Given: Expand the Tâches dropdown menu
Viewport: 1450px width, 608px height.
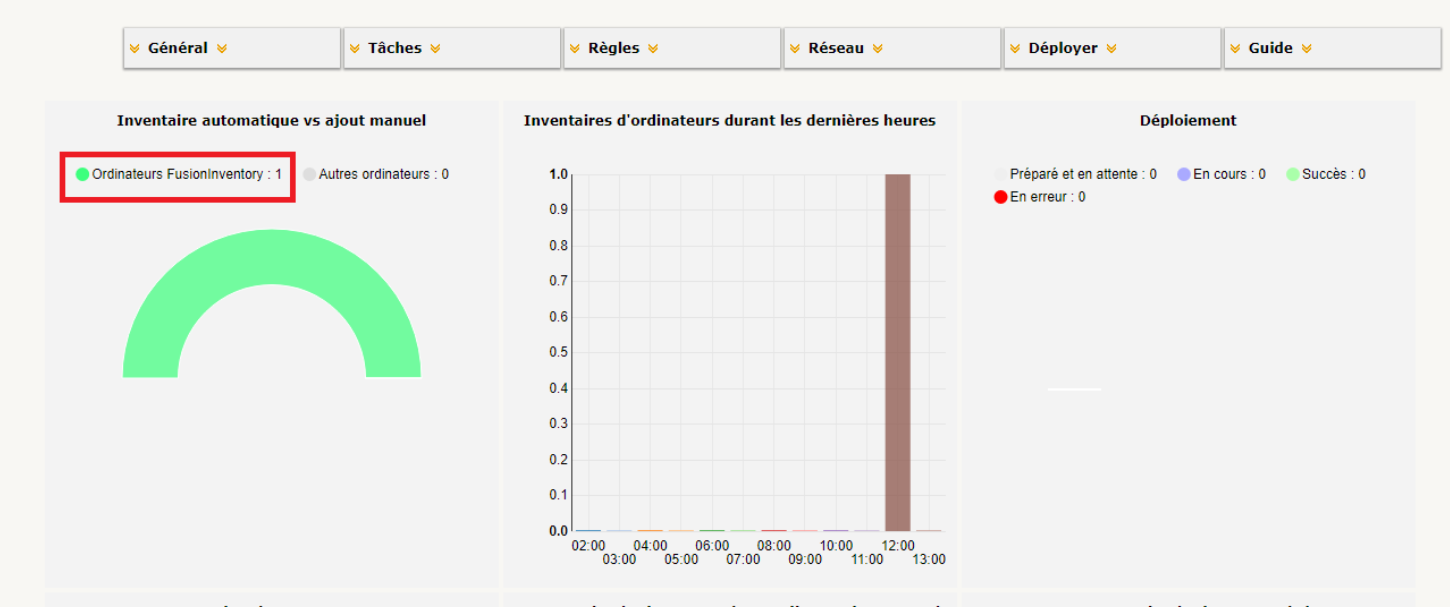Looking at the screenshot, I should pyautogui.click(x=395, y=48).
